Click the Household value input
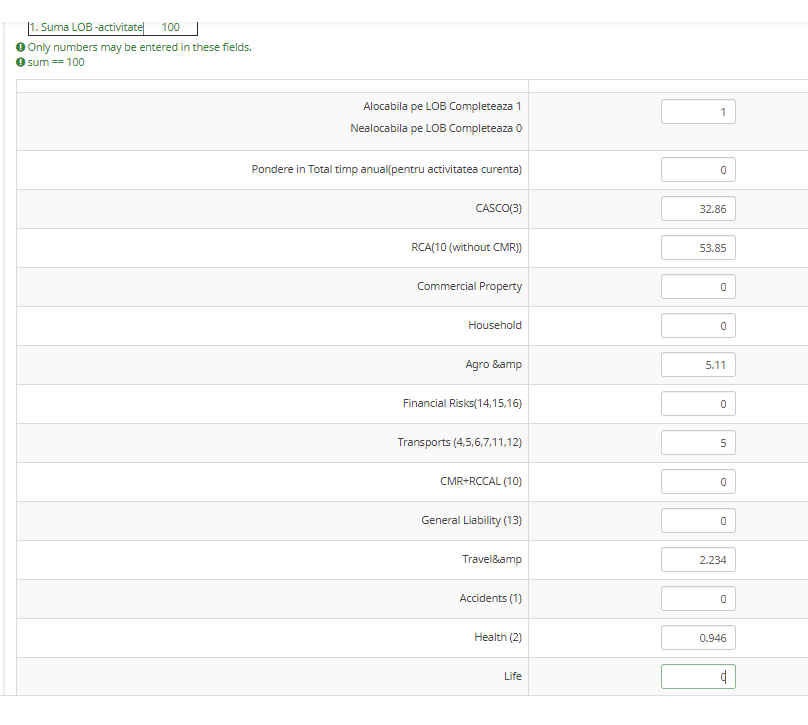This screenshot has height=725, width=808. (697, 326)
